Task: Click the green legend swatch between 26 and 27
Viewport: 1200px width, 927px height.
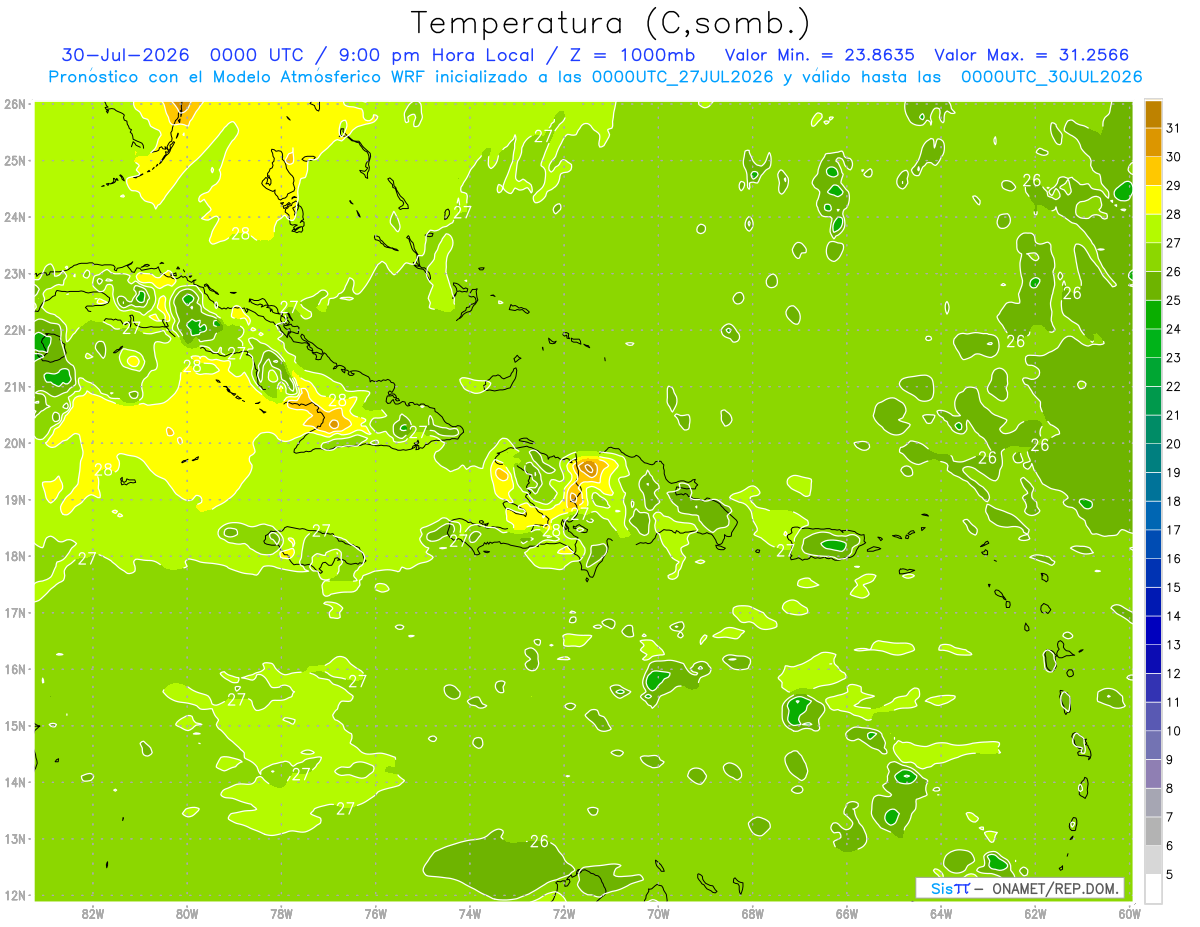Action: pyautogui.click(x=1153, y=257)
